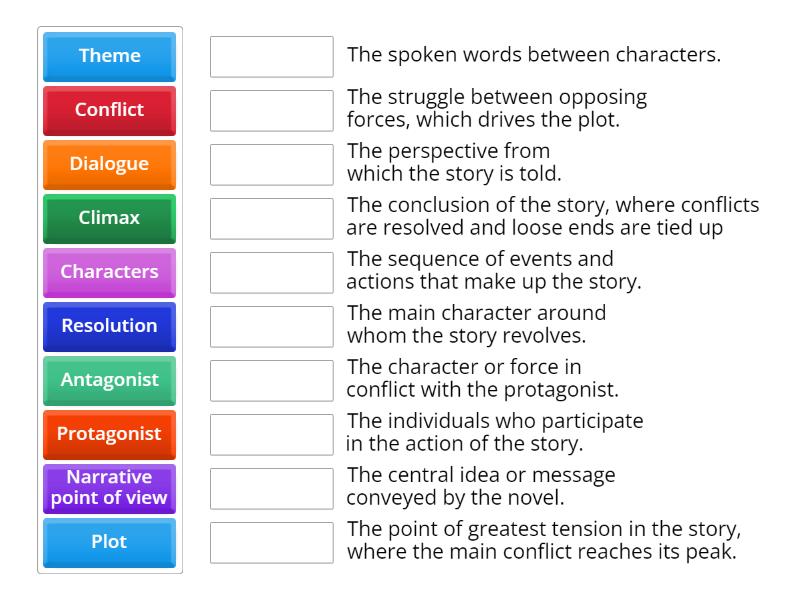Click the answer box for individuals who participate

(272, 434)
